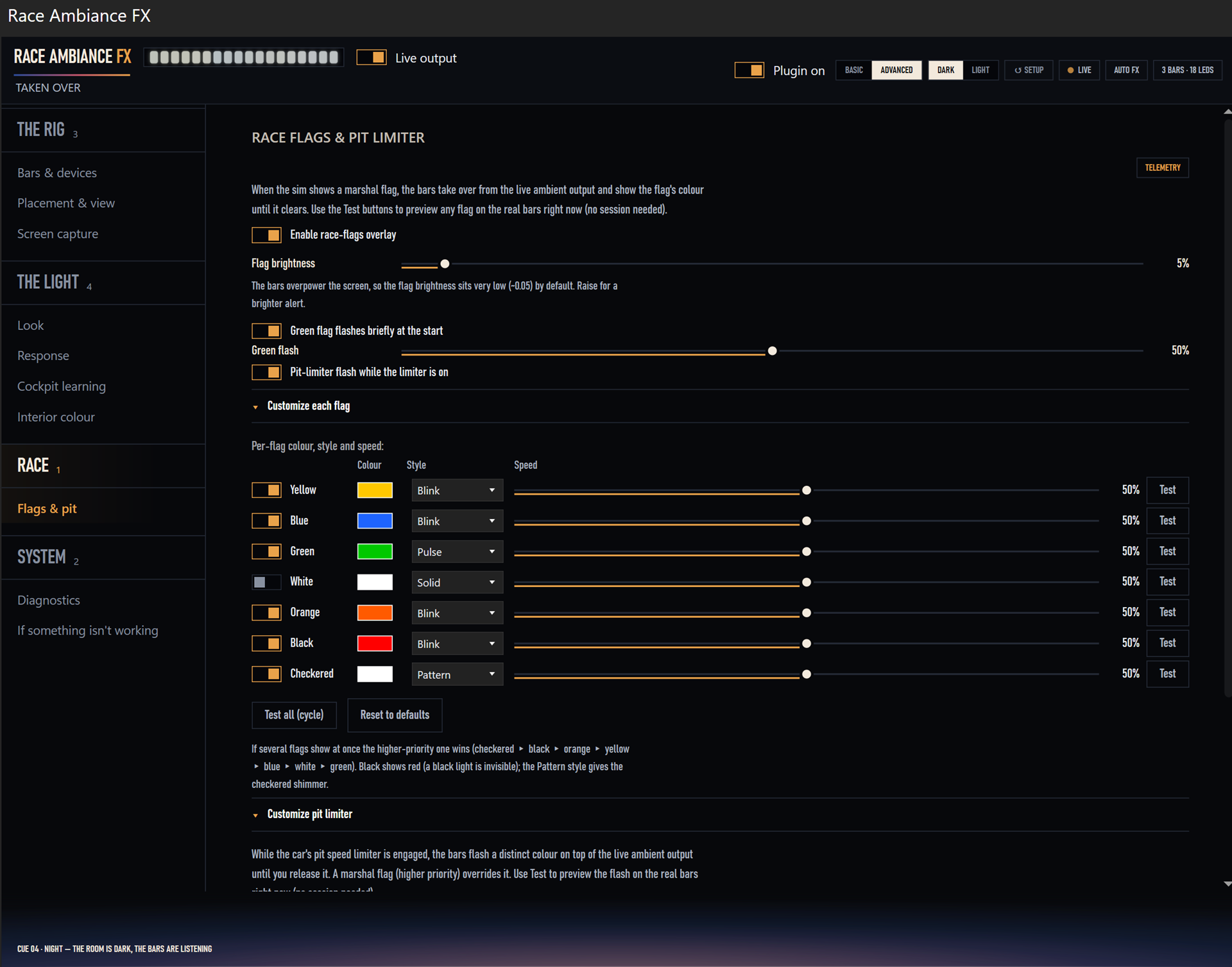
Task: Open the Response page
Action: pyautogui.click(x=43, y=355)
